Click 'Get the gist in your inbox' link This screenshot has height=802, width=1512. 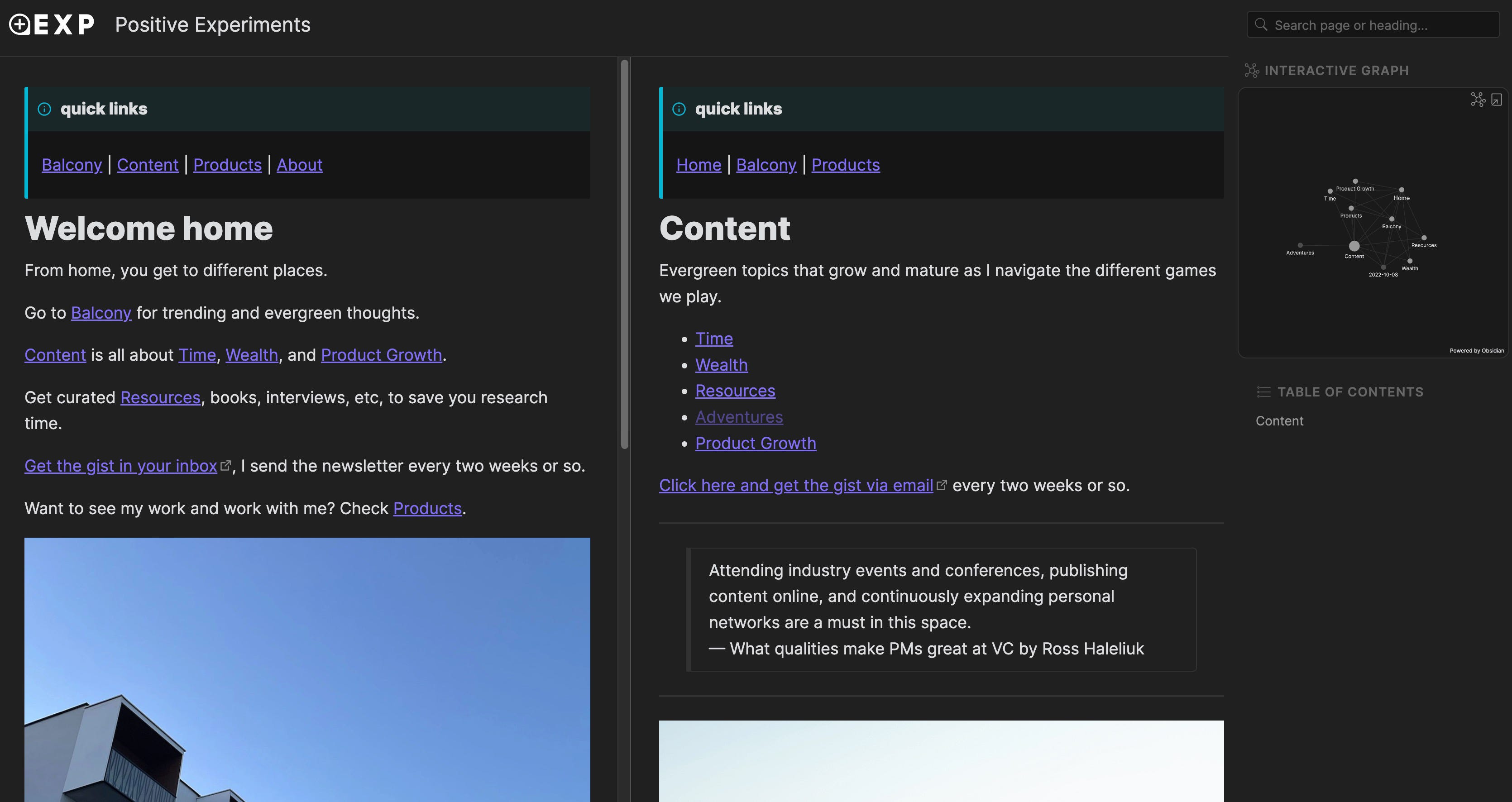121,466
